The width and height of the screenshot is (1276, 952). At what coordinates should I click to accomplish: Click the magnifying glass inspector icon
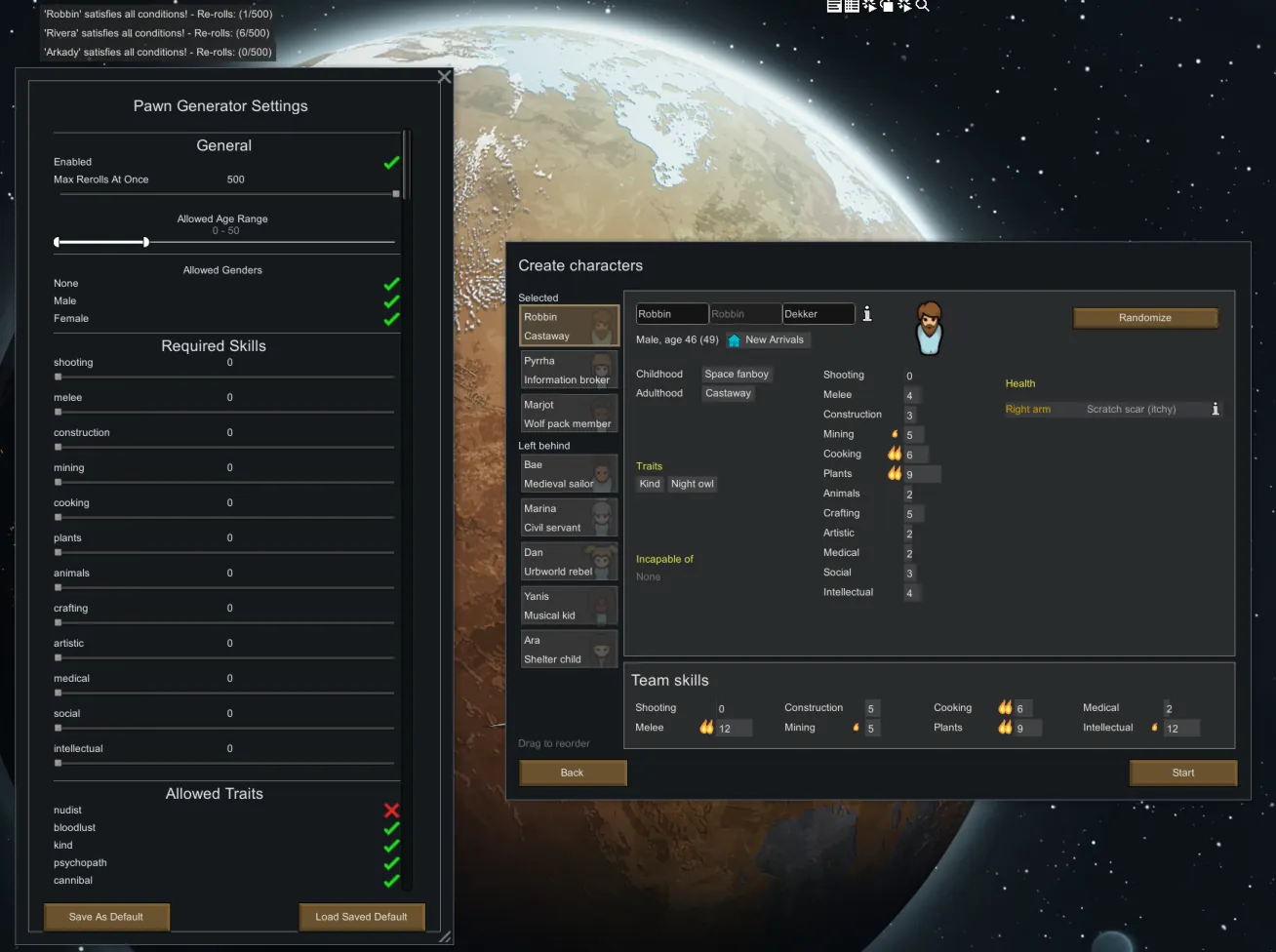tap(922, 6)
